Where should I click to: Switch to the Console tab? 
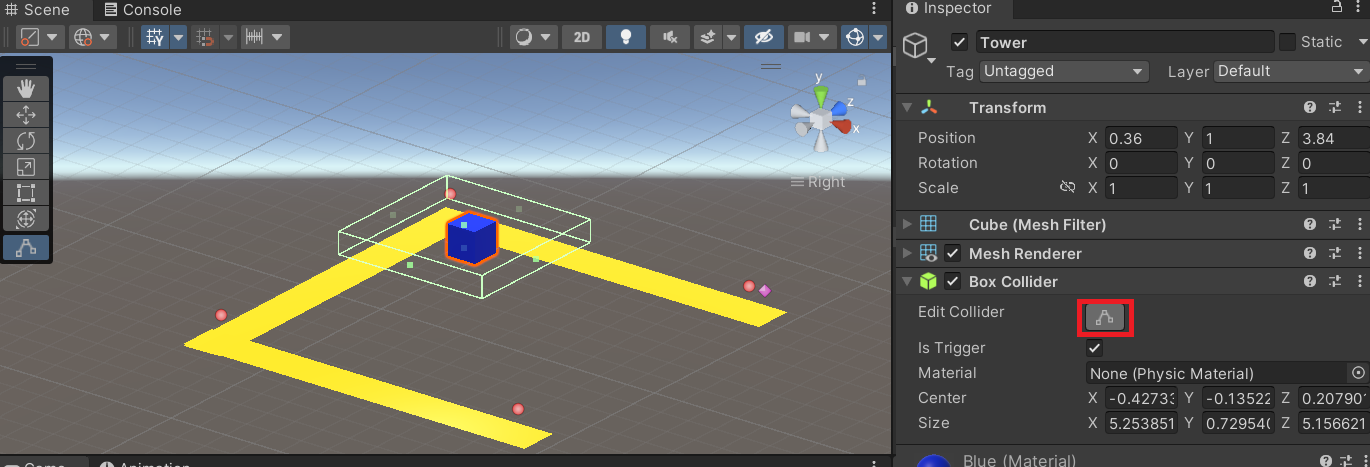143,10
